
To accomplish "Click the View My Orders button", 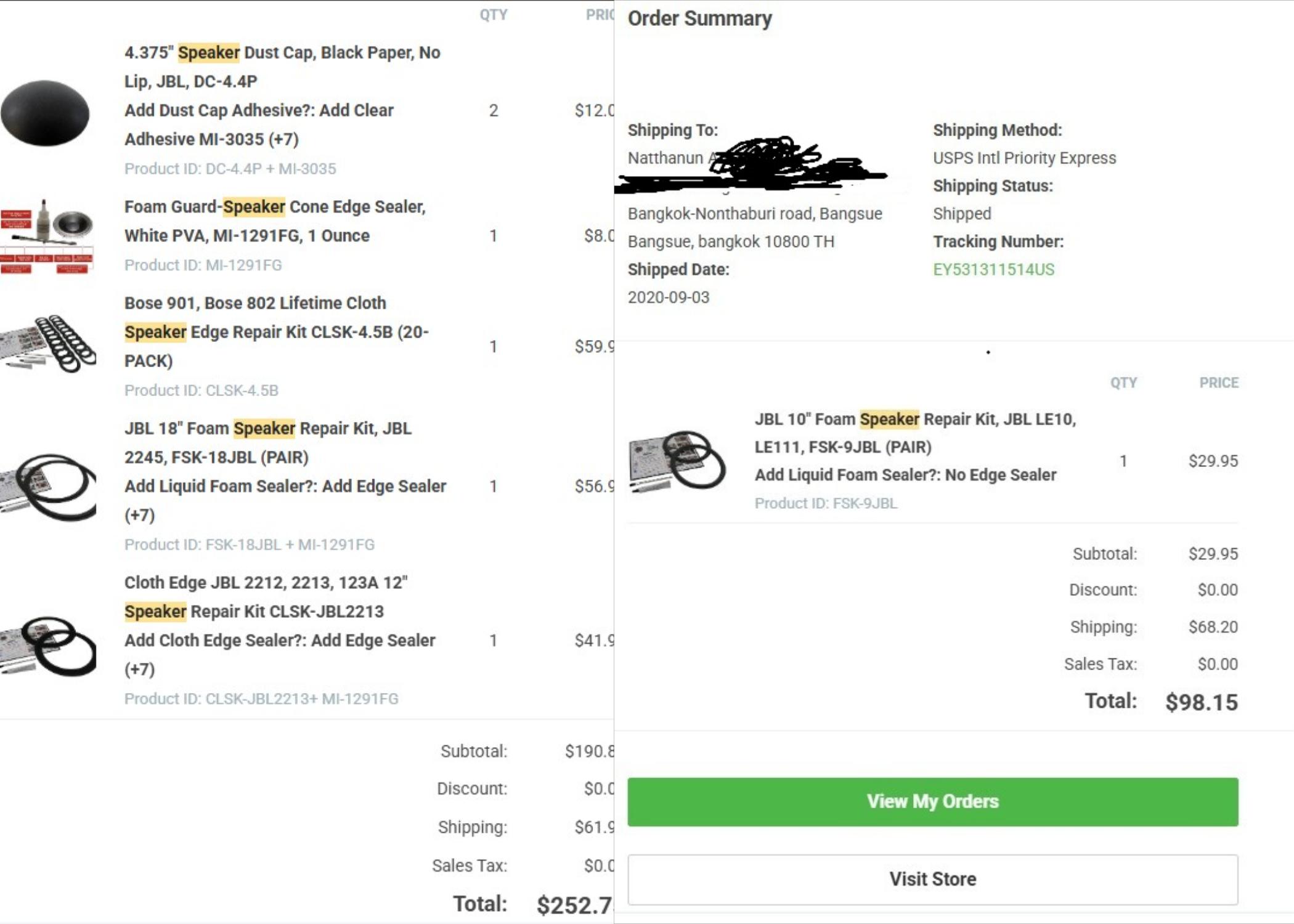I will 933,801.
